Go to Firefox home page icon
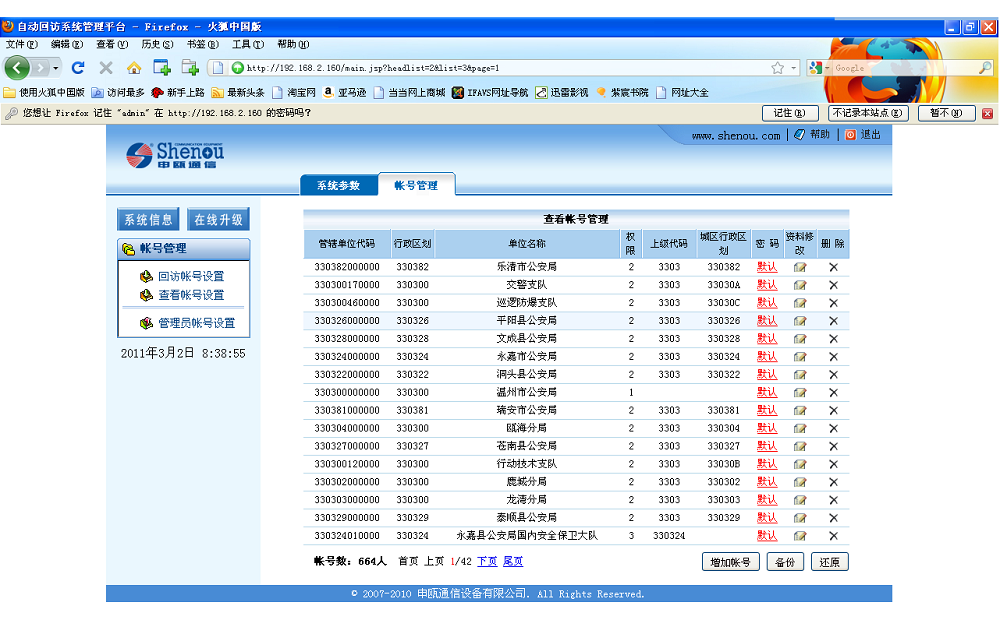Image resolution: width=1000 pixels, height=627 pixels. (x=134, y=68)
